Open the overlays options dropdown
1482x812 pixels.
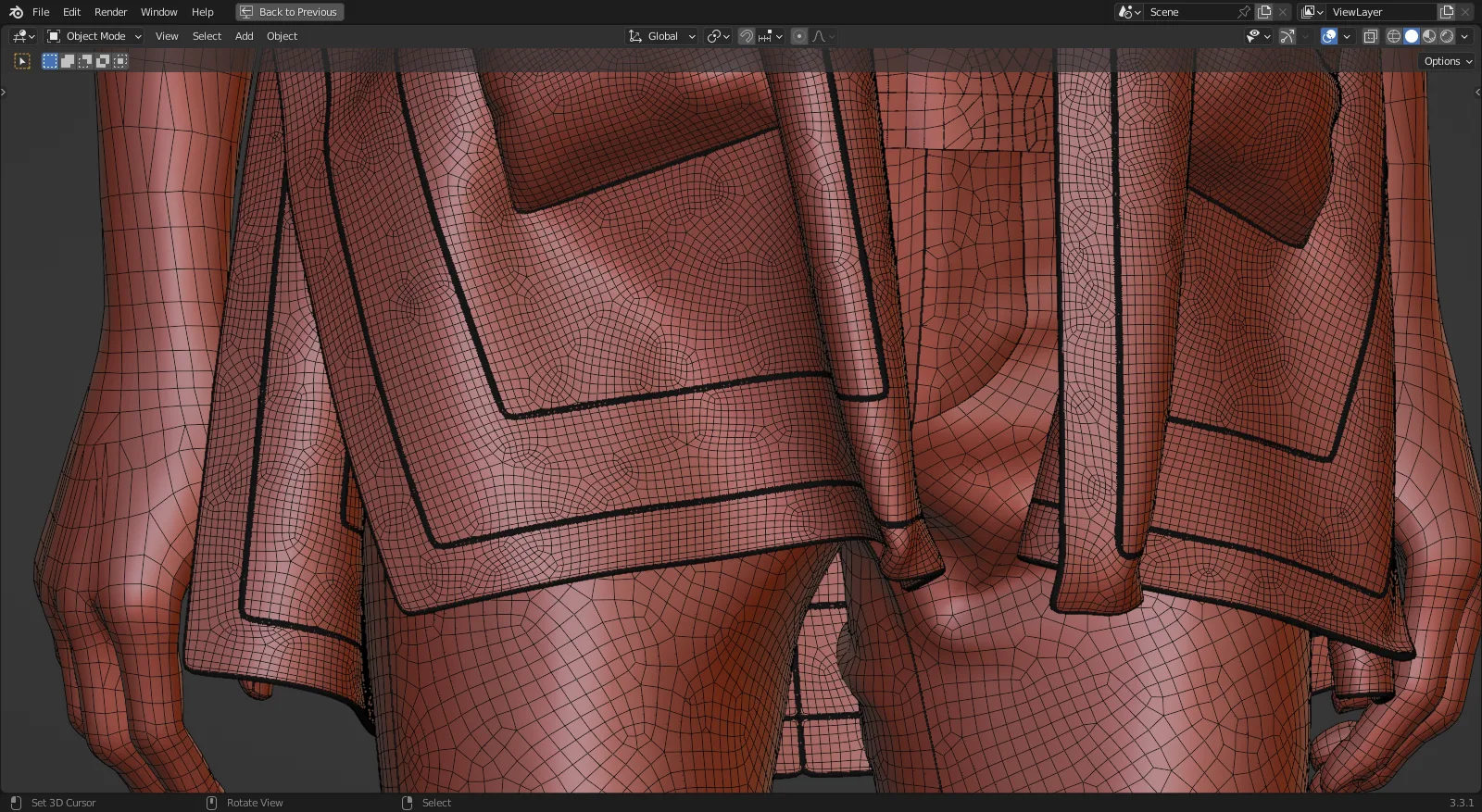[x=1347, y=36]
